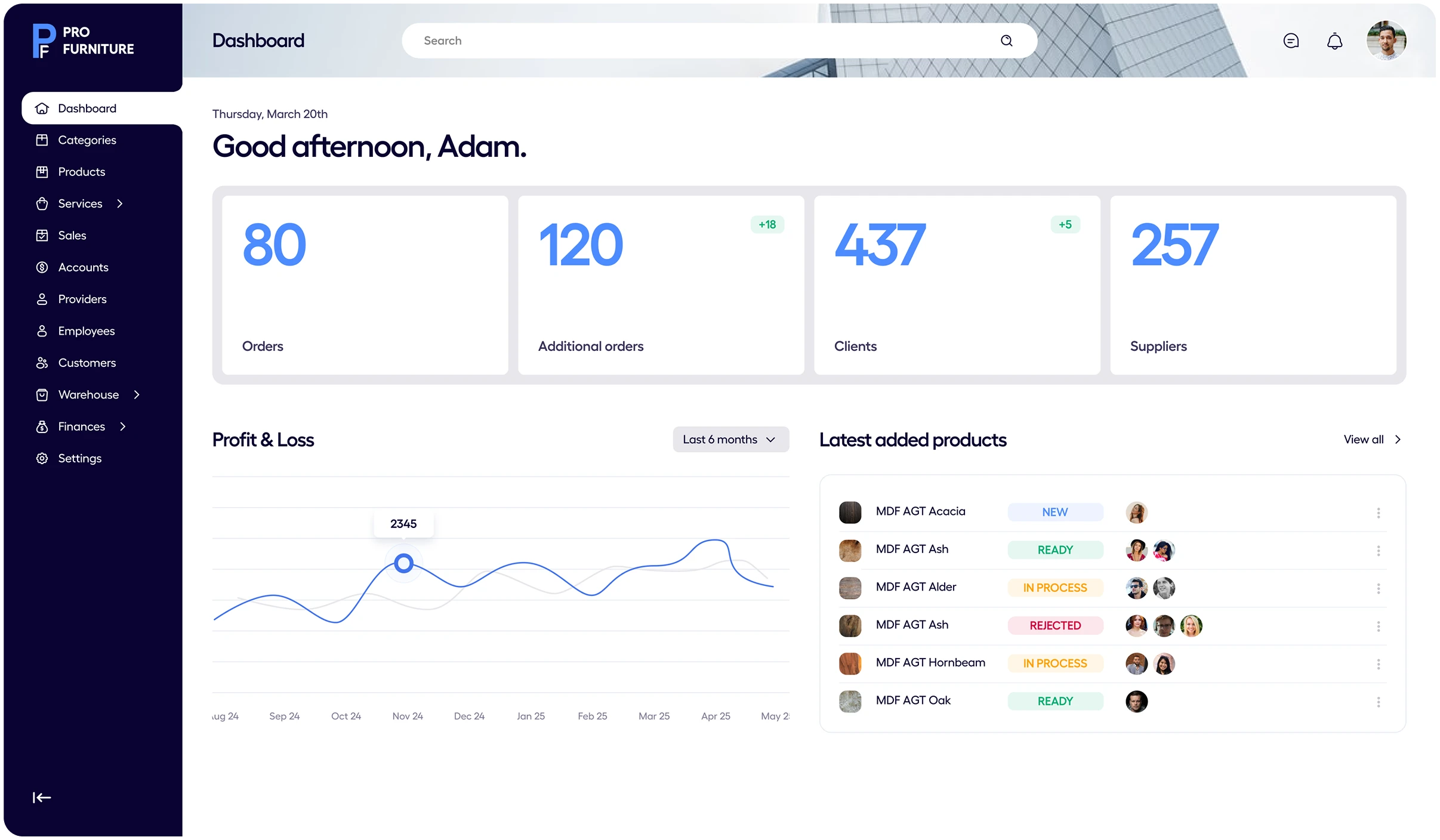
Task: Click the Products sidebar icon
Action: 42,172
